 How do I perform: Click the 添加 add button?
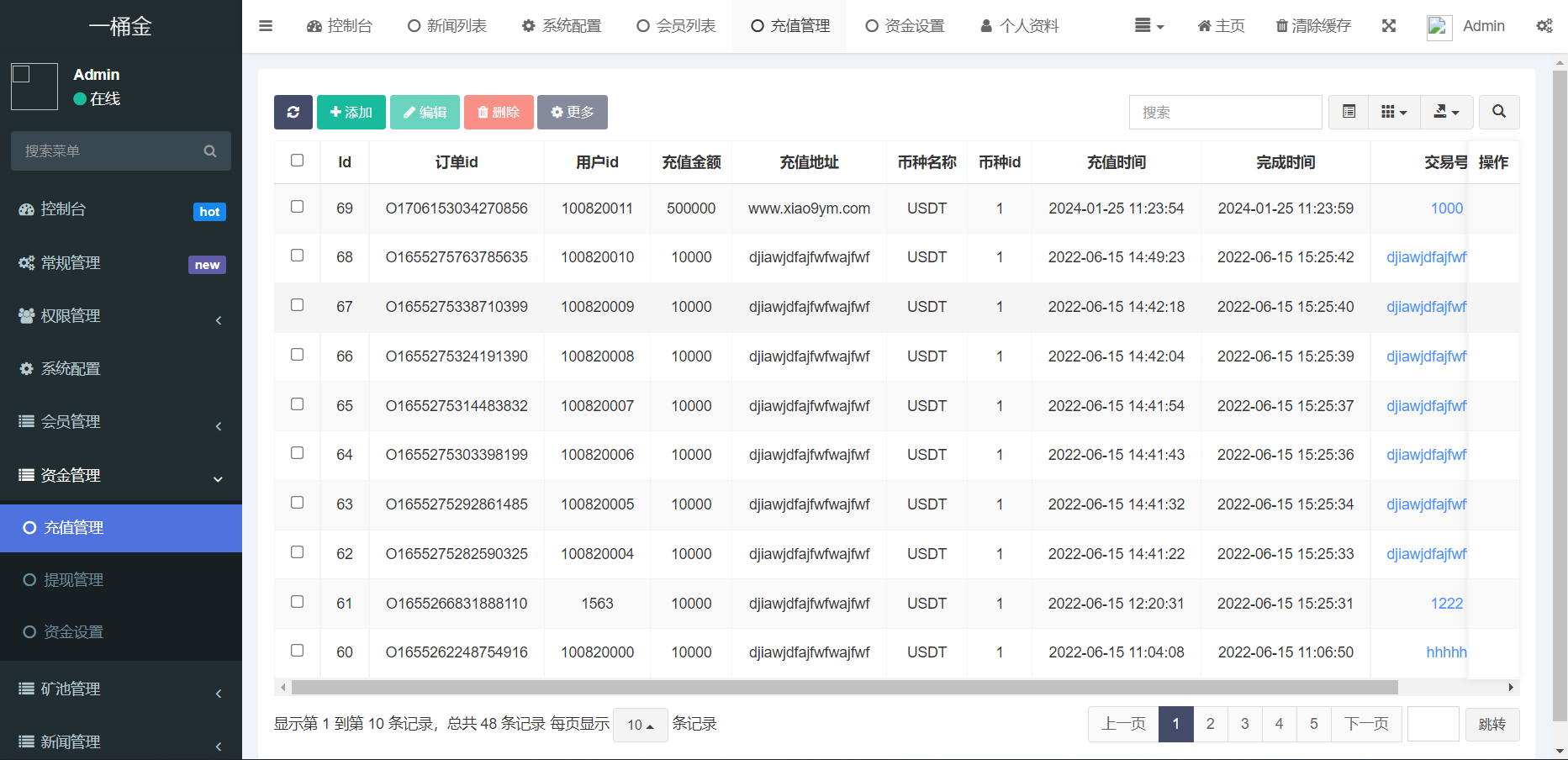(x=351, y=112)
